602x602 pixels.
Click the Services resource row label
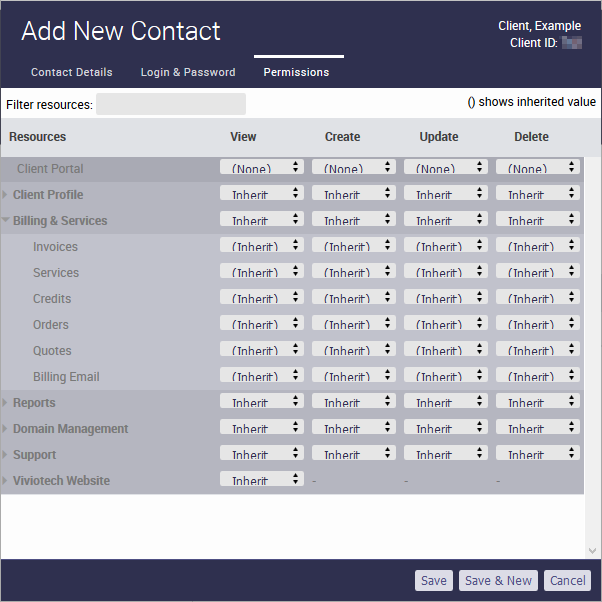click(x=56, y=273)
